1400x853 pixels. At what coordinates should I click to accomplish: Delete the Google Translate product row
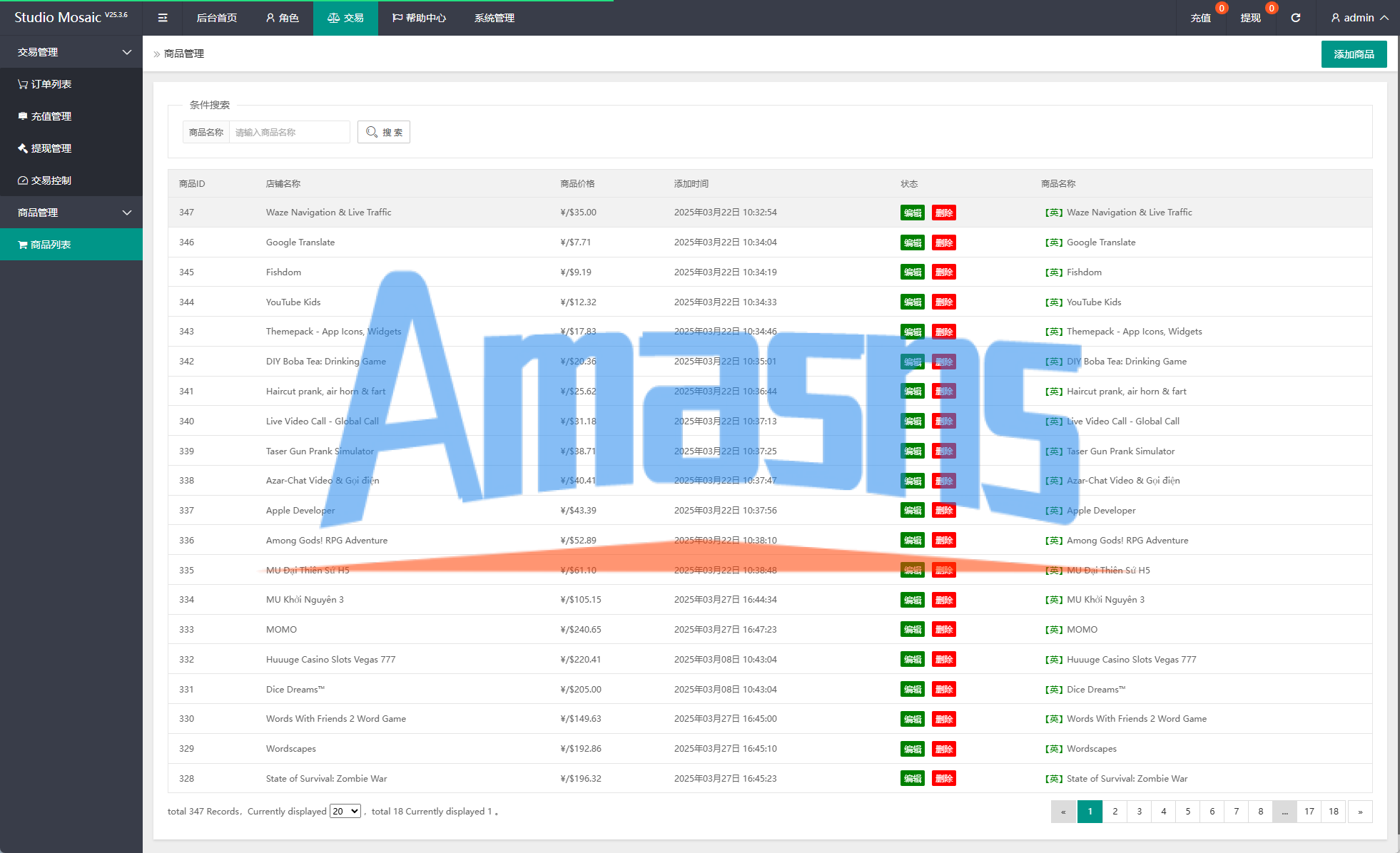click(x=944, y=242)
